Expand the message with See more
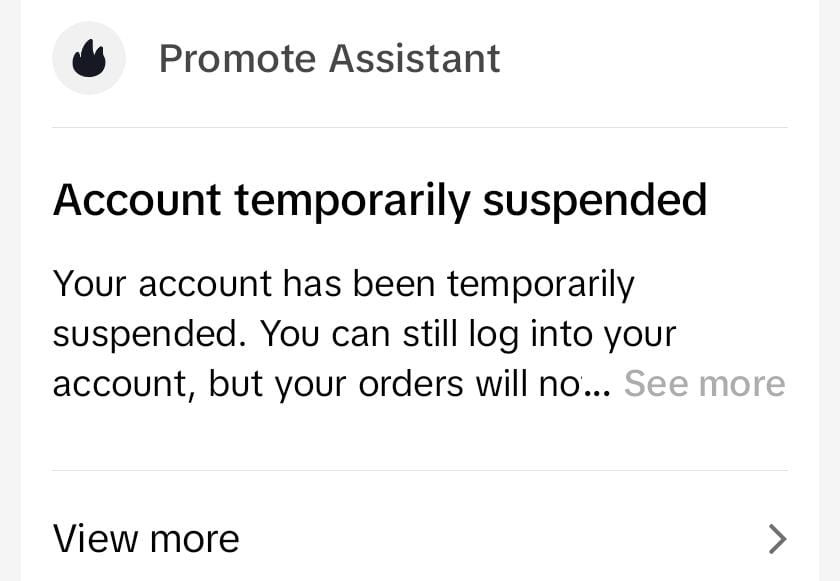Image resolution: width=840 pixels, height=581 pixels. click(x=704, y=384)
